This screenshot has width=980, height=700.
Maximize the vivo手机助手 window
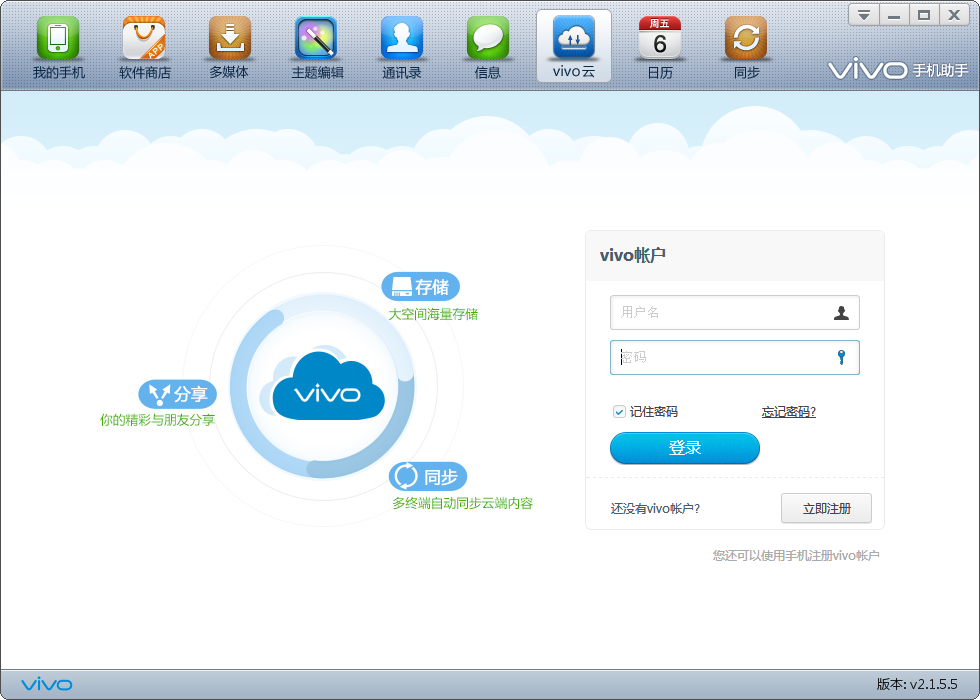tap(924, 14)
